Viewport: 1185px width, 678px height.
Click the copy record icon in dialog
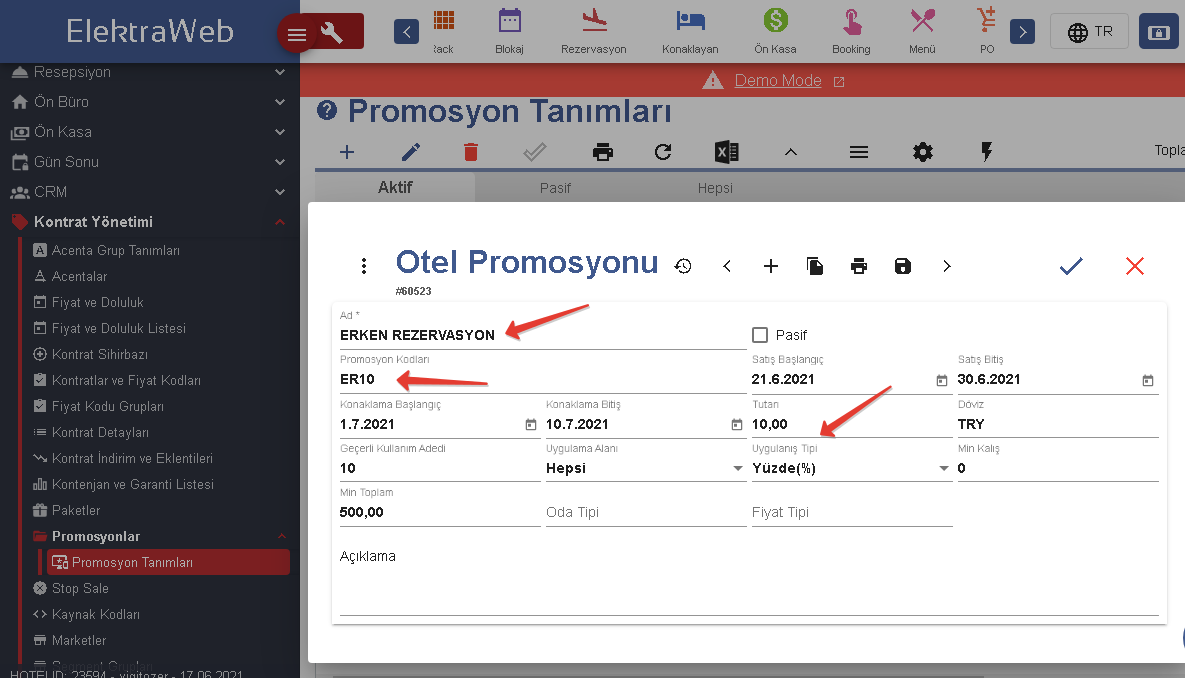pyautogui.click(x=815, y=266)
